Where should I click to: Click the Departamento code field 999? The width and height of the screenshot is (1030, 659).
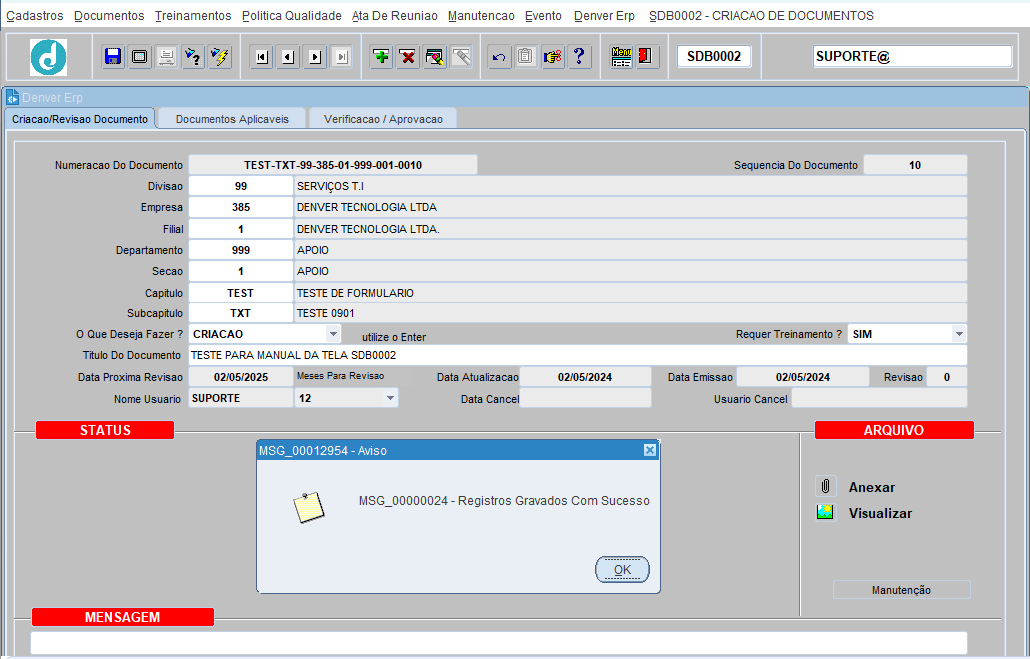[x=241, y=250]
